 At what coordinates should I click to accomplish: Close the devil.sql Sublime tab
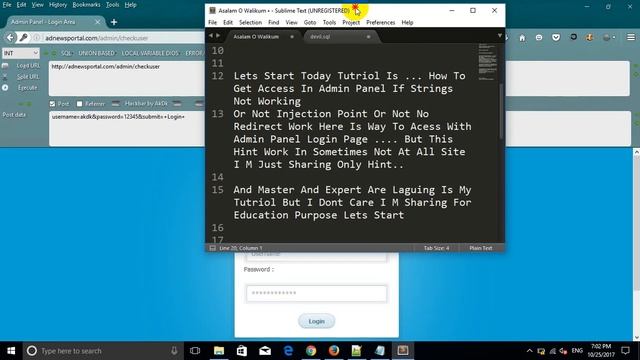pos(368,37)
